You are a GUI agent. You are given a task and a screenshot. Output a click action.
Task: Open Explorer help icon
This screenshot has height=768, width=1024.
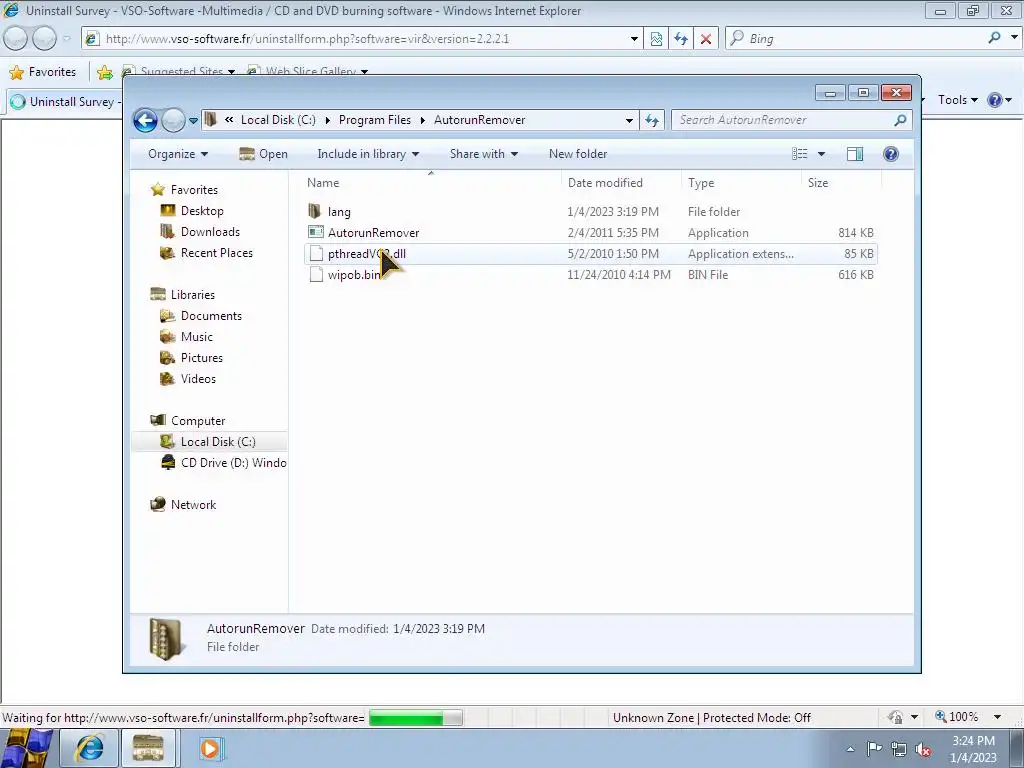click(891, 154)
